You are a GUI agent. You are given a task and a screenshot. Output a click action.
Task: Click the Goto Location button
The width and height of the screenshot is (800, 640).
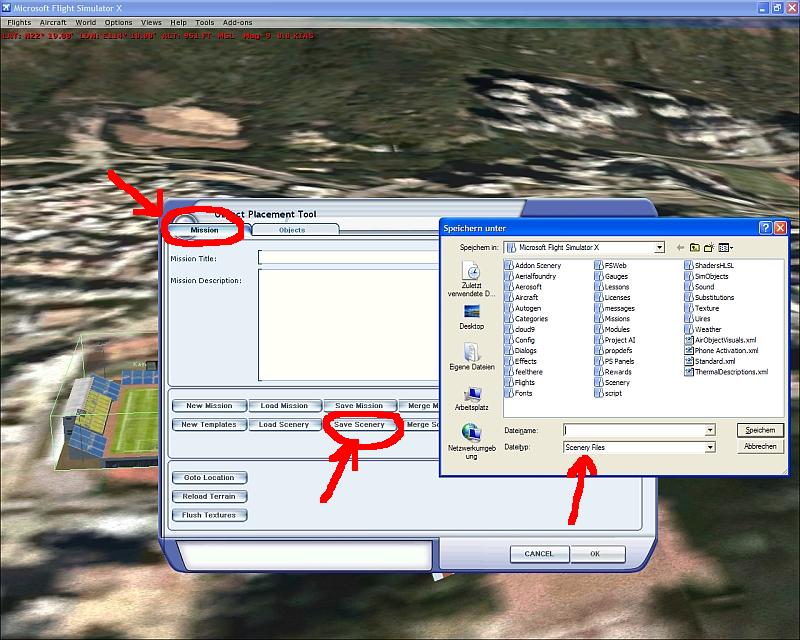[209, 478]
